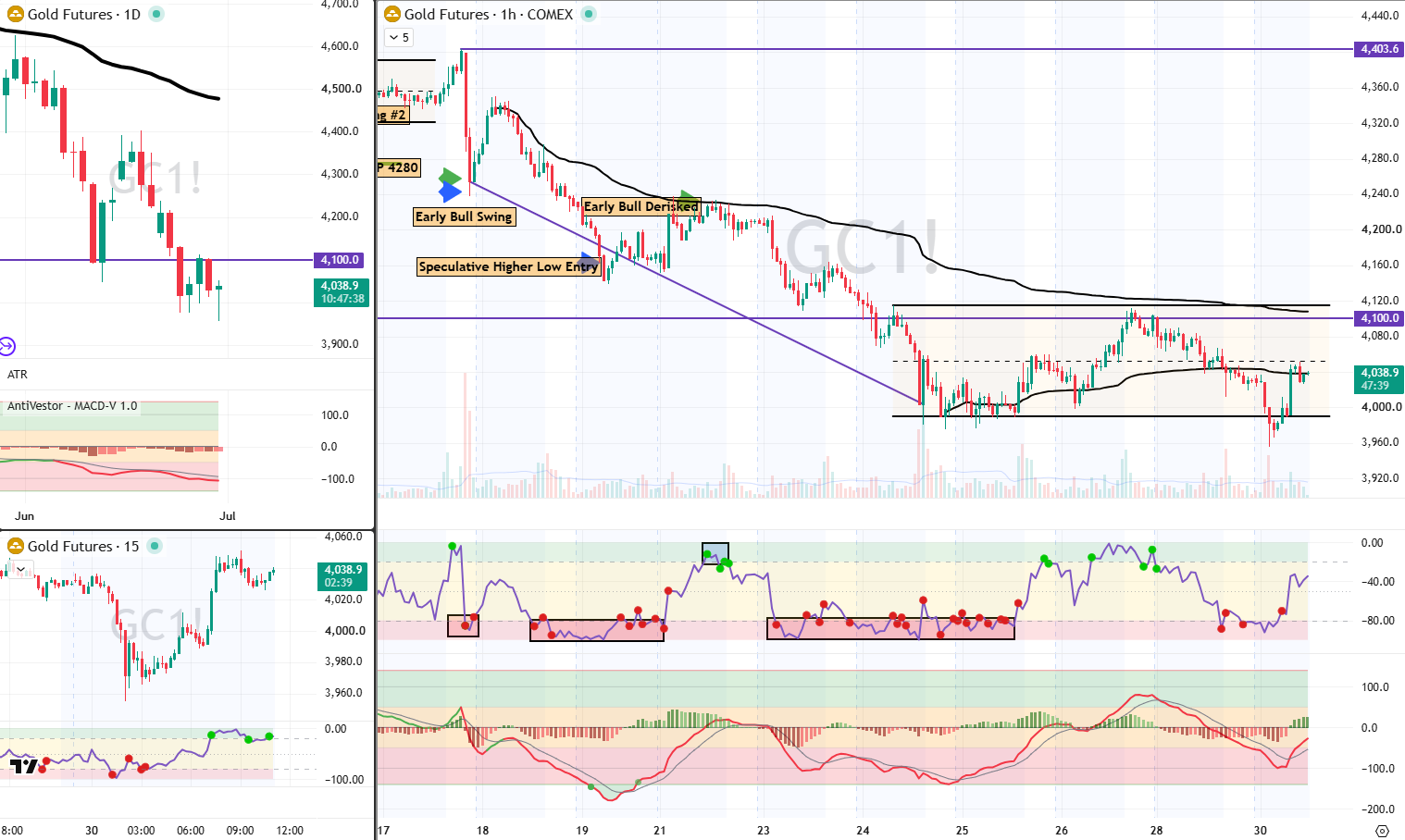Select the P 4280 text label

point(399,167)
